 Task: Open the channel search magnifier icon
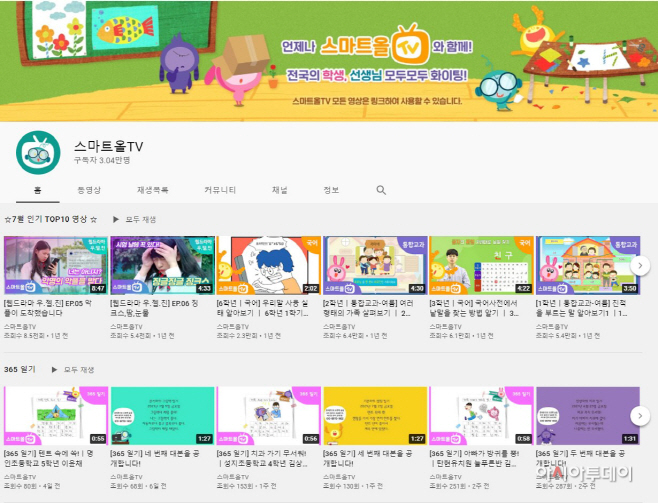(381, 190)
